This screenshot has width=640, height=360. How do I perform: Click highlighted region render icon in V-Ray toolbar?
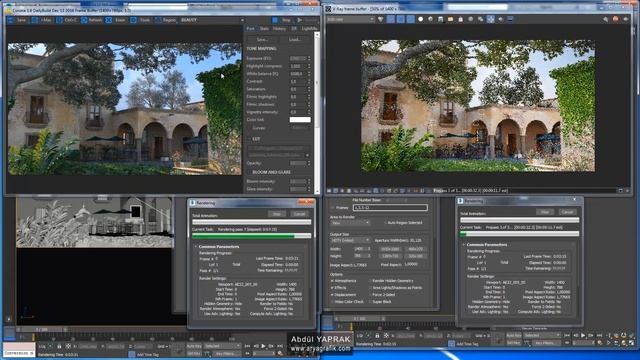pos(490,19)
